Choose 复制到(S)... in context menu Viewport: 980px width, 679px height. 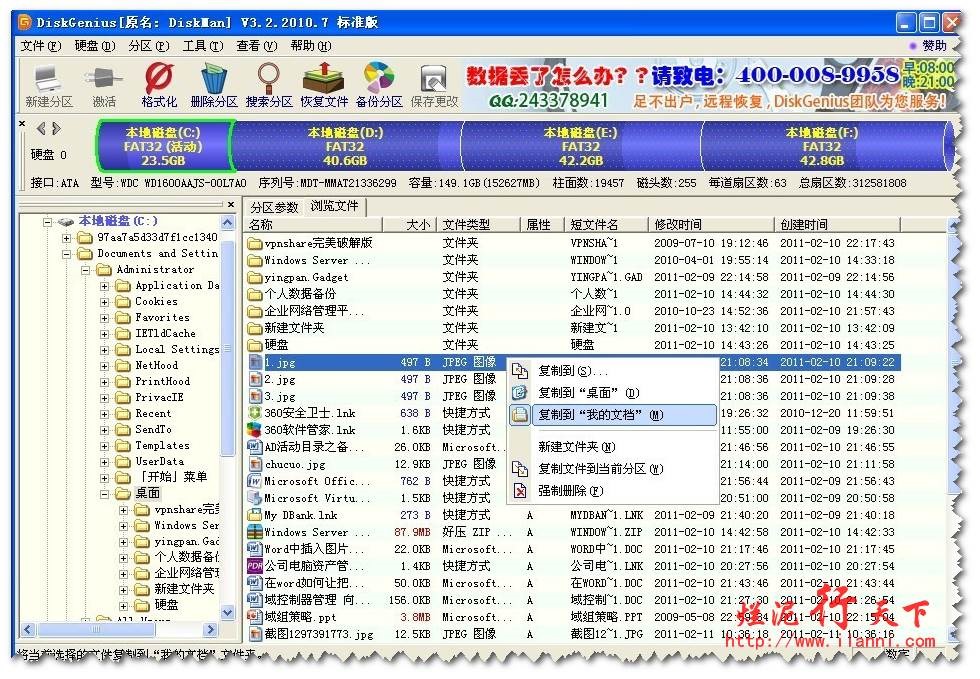pyautogui.click(x=612, y=371)
